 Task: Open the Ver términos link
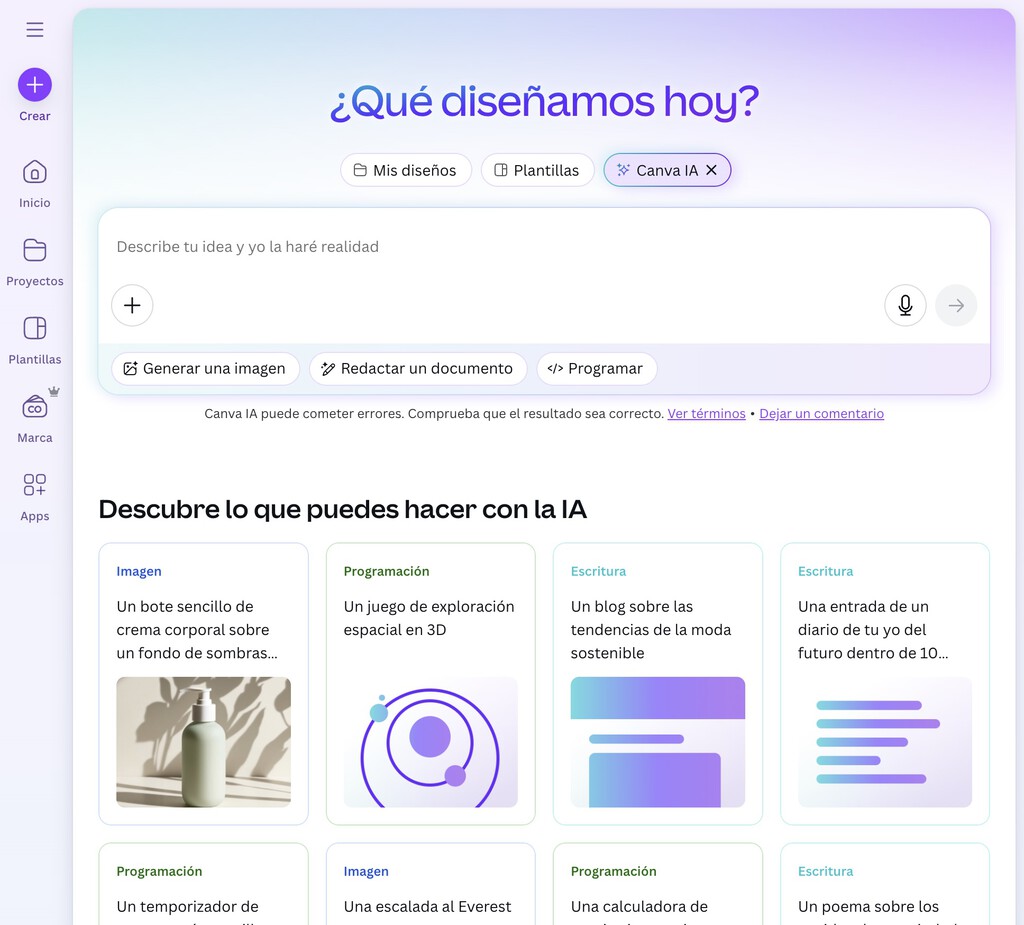pos(706,414)
